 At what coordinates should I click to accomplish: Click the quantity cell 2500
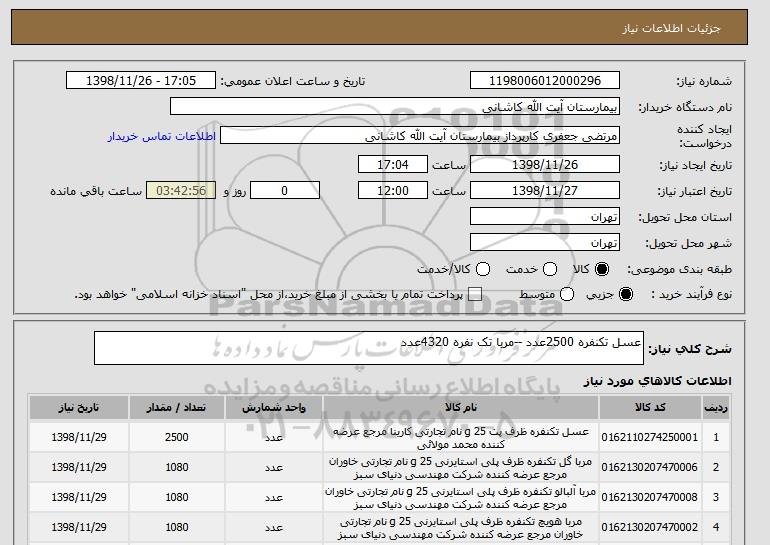[x=177, y=437]
